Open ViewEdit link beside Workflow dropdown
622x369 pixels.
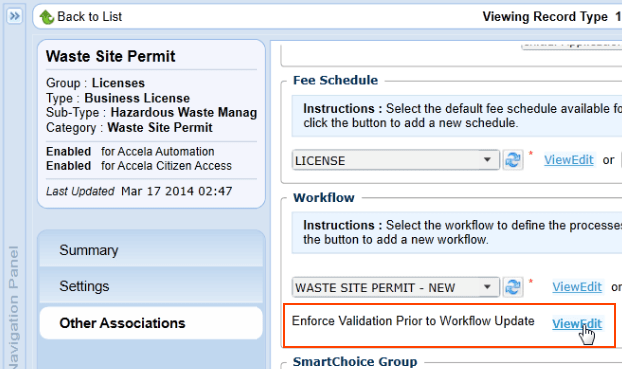tap(577, 287)
